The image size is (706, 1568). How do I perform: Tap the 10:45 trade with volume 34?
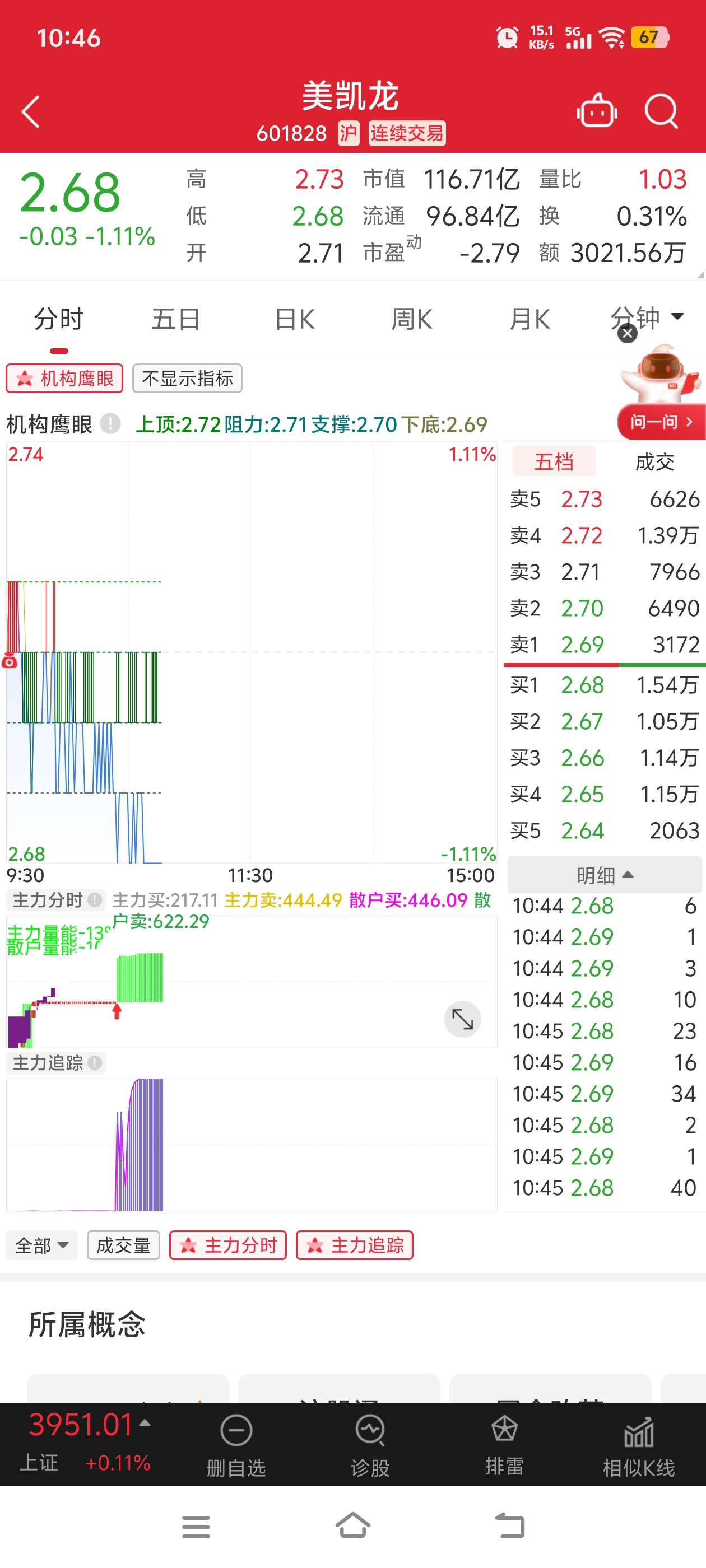pos(604,1094)
